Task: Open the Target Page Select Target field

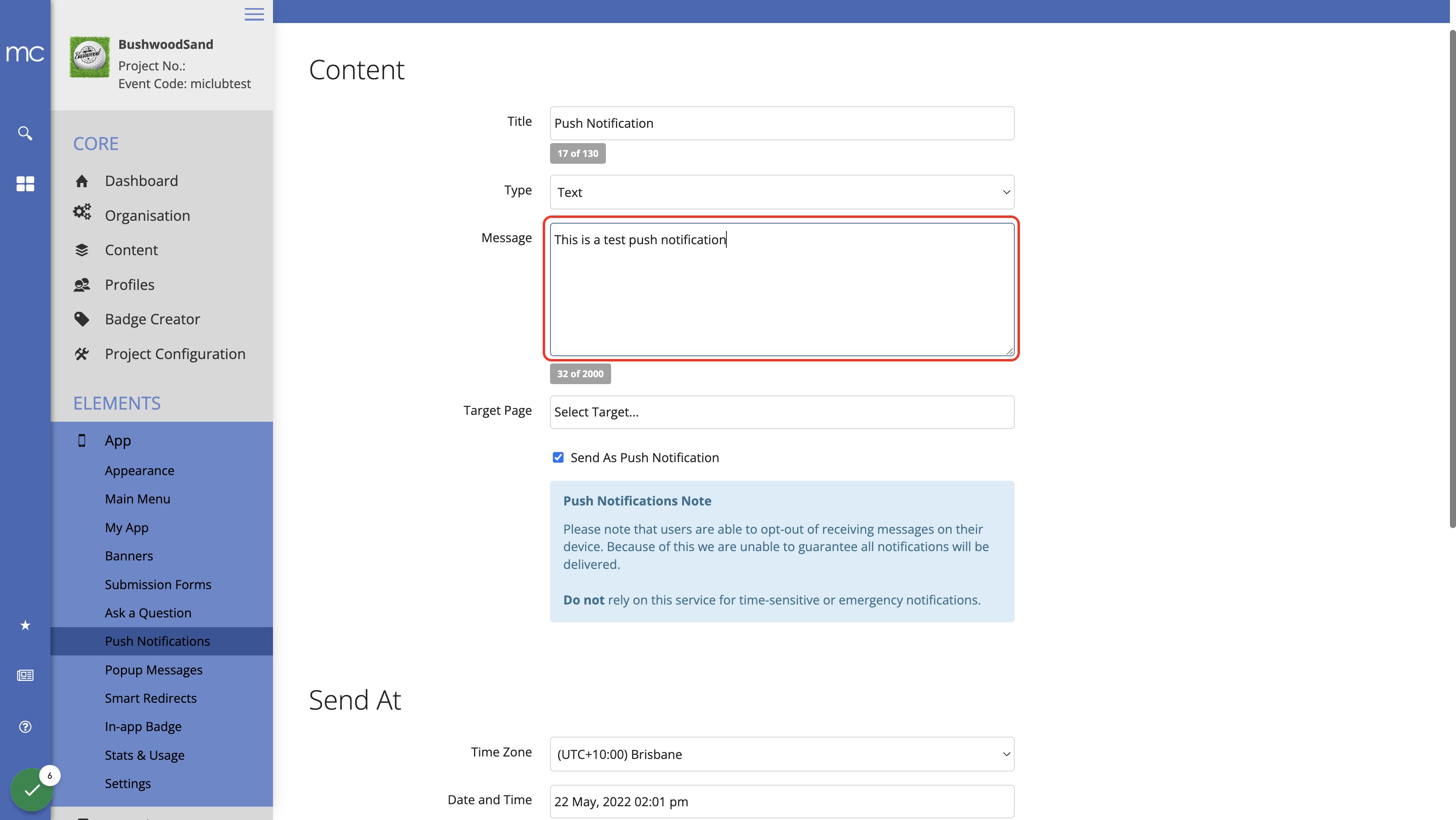Action: pyautogui.click(x=782, y=412)
